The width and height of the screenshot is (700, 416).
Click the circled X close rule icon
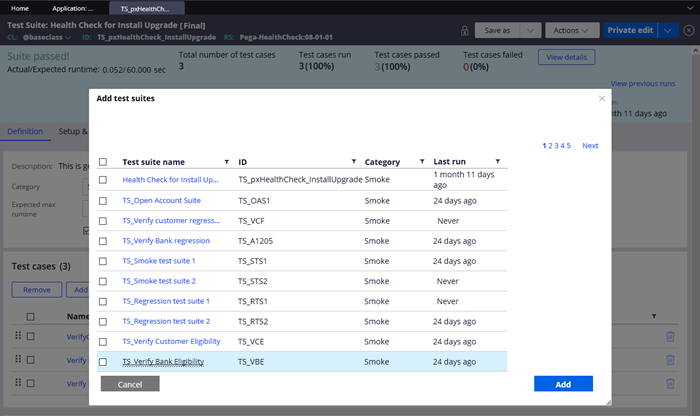coord(688,30)
